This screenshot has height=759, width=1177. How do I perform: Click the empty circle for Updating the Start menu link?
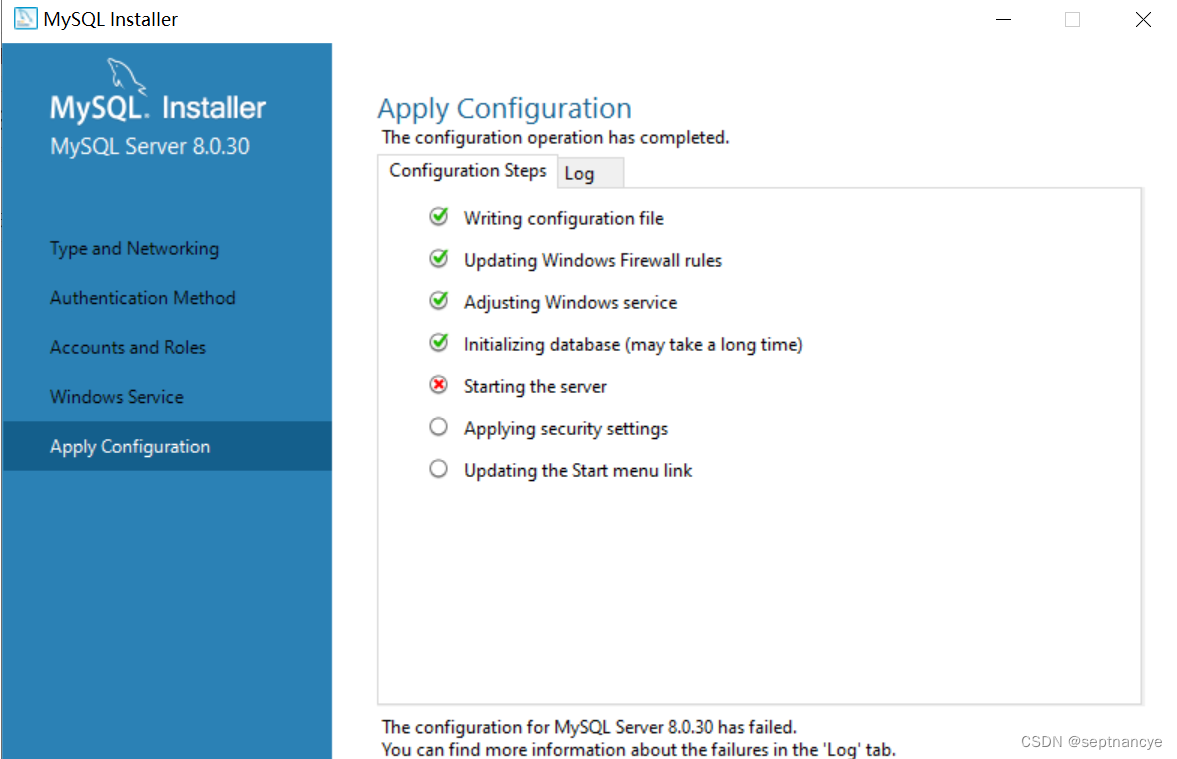[438, 468]
